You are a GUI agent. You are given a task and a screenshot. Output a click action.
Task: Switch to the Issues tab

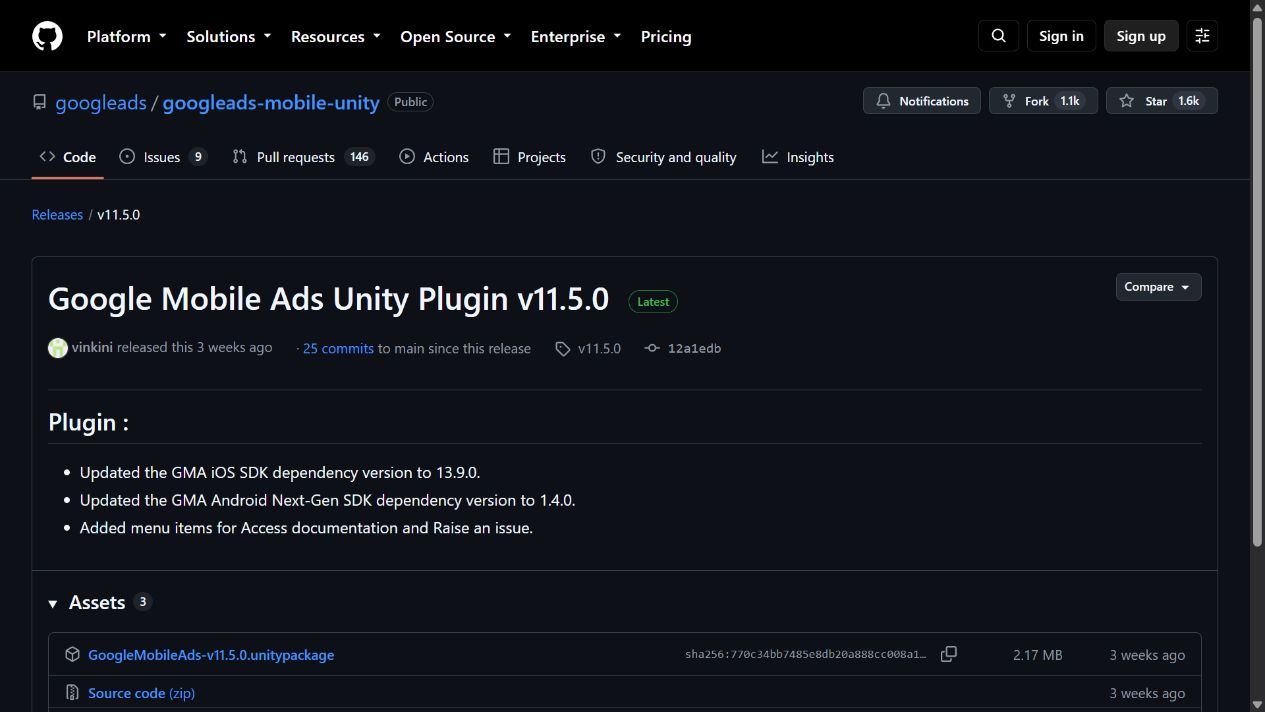click(x=163, y=157)
